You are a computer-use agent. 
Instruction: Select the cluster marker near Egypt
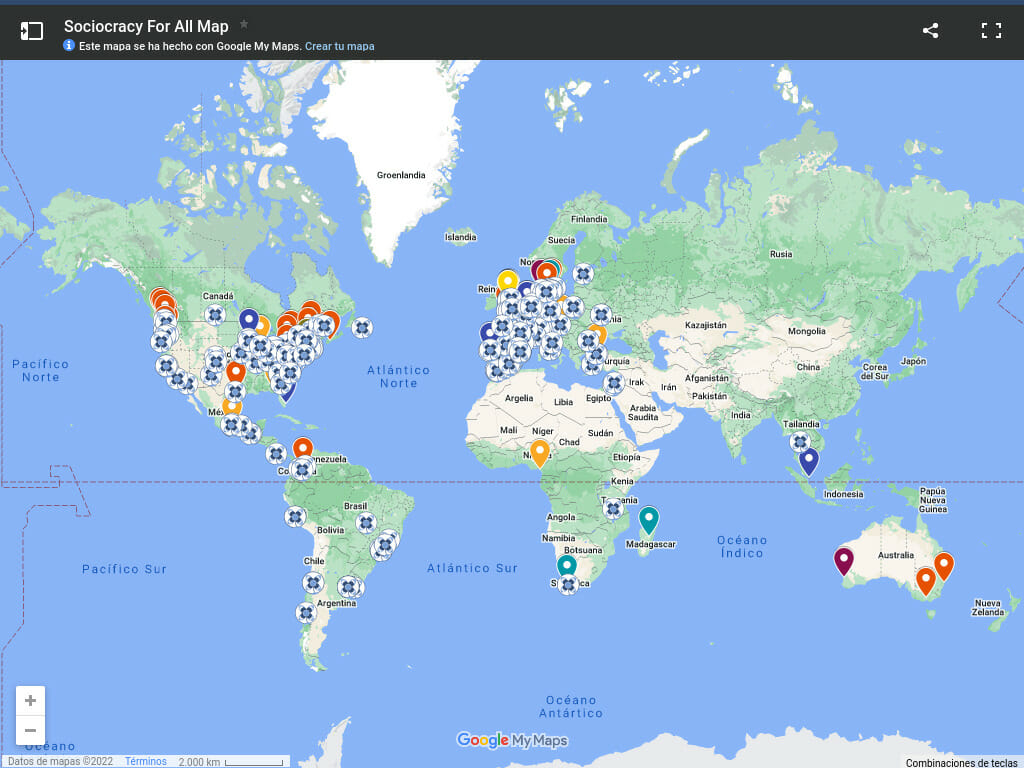pos(612,382)
